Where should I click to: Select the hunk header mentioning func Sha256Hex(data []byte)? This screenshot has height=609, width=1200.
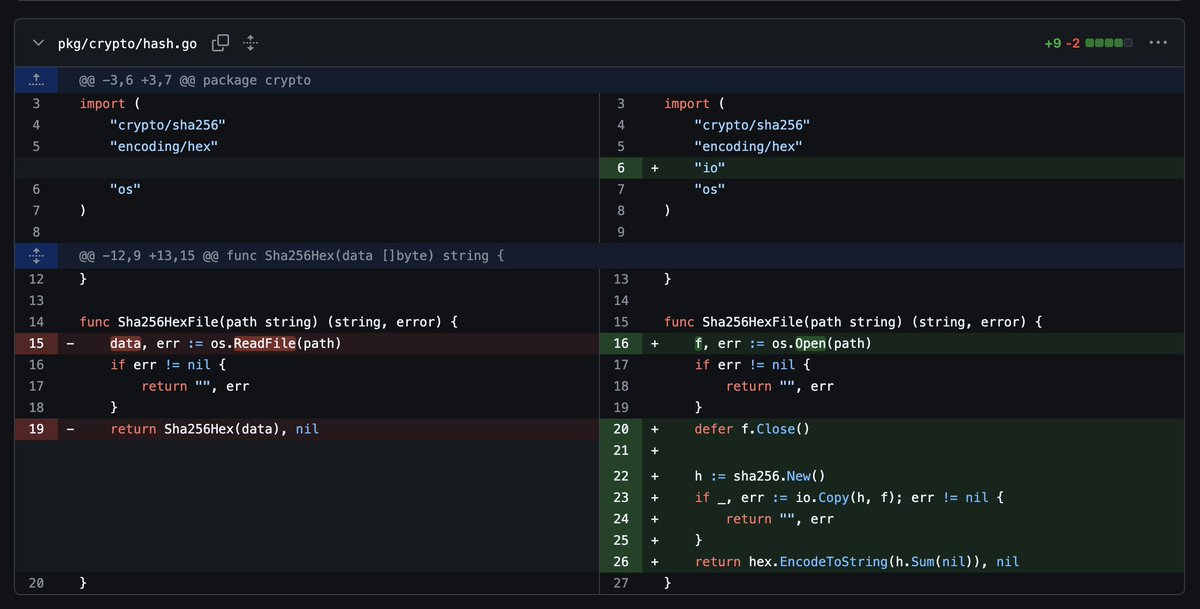291,256
